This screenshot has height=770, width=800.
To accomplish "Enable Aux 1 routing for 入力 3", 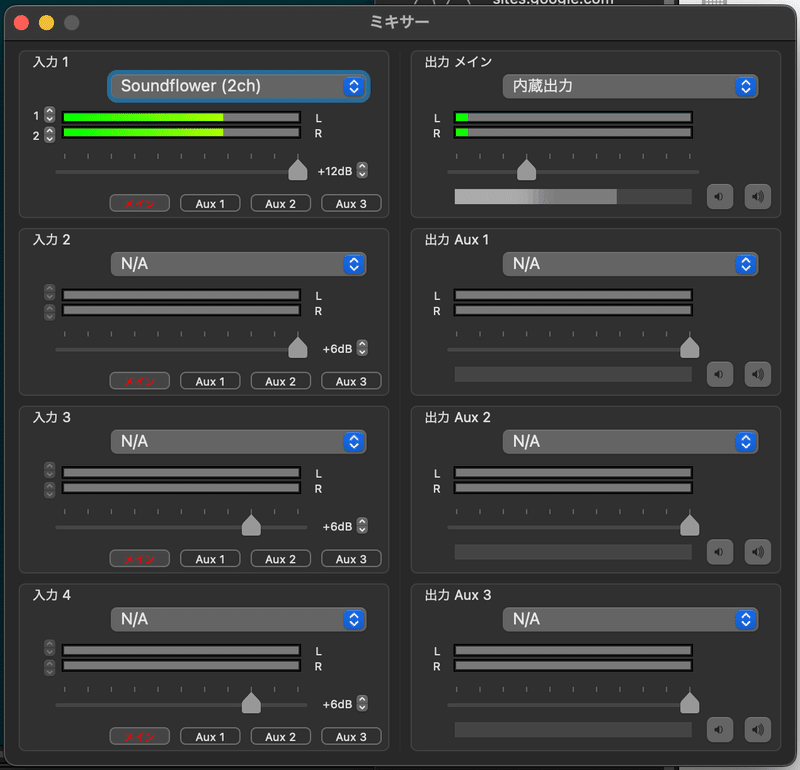I will point(210,559).
